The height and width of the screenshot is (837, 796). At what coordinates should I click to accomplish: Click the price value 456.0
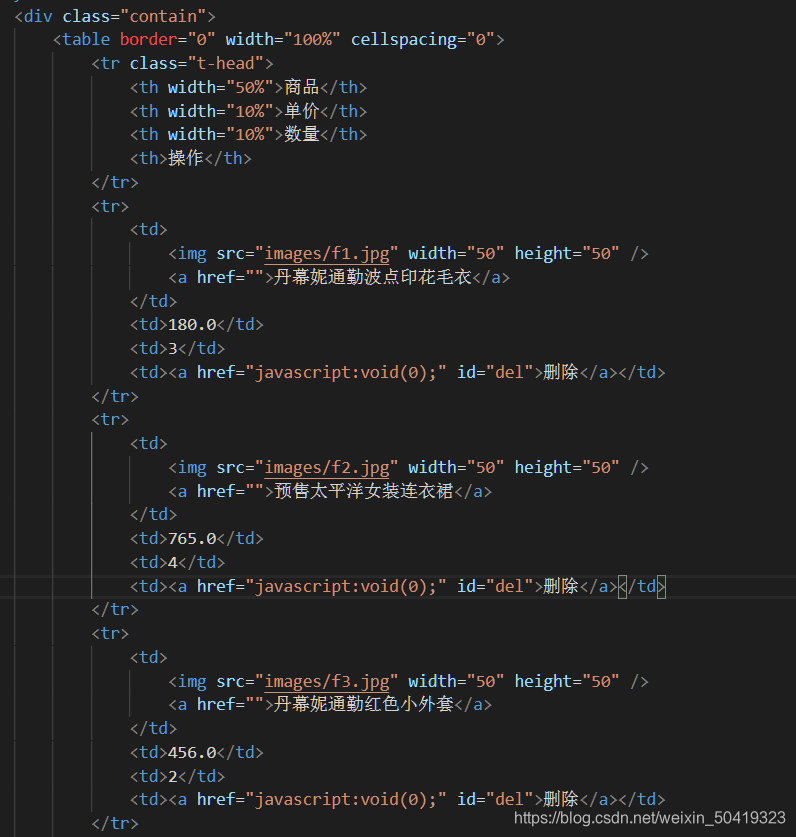point(192,753)
